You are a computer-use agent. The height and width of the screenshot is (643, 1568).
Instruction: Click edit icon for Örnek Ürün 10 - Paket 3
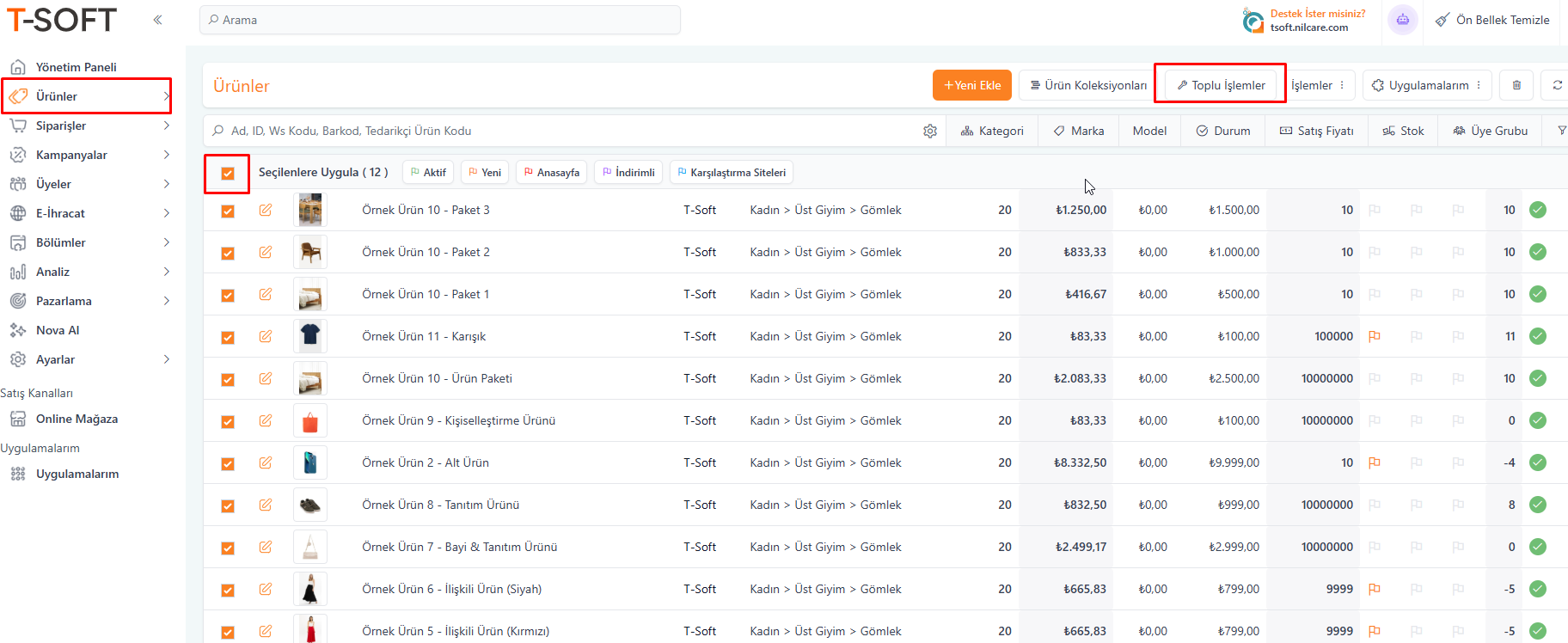point(266,210)
